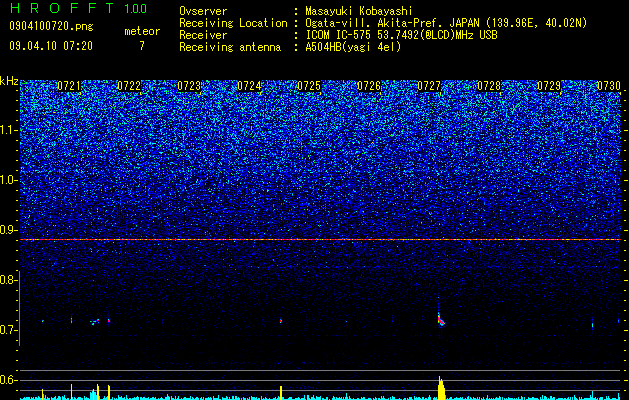Select the 0723 time marker
The height and width of the screenshot is (400, 629).
tap(189, 86)
